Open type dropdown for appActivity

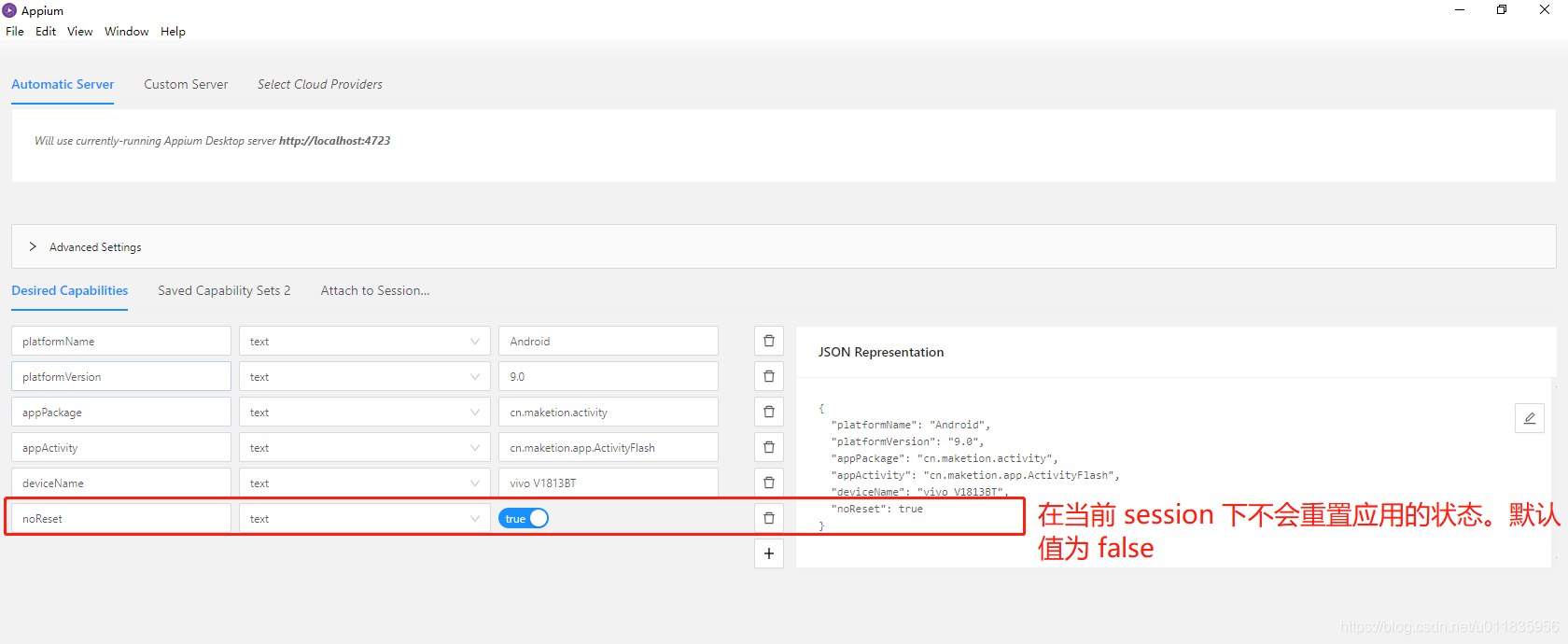click(365, 447)
